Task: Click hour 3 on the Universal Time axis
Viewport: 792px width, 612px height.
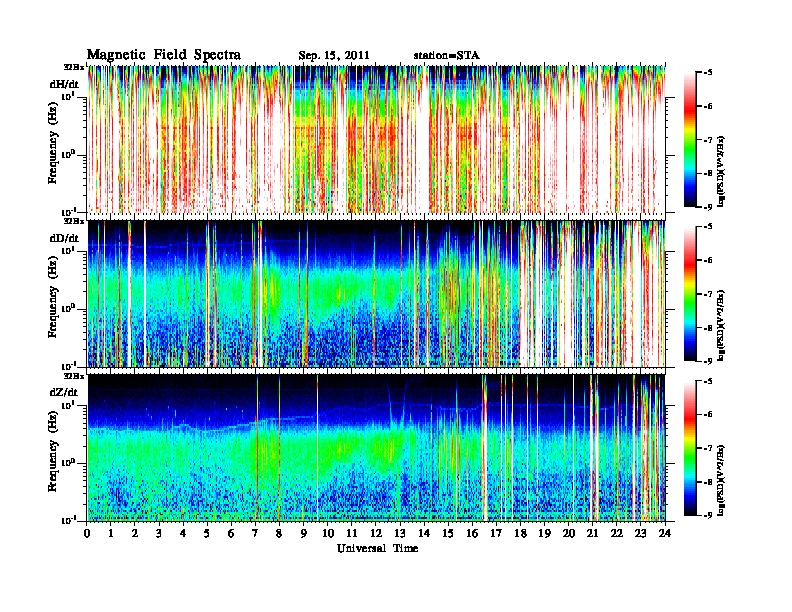Action: point(160,533)
